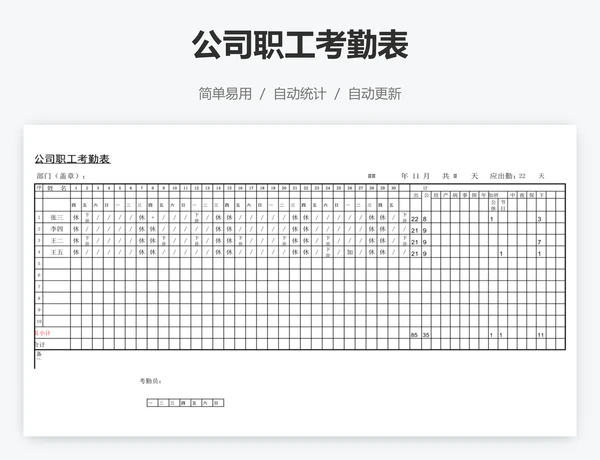Click the 夜 shift column header

(x=522, y=195)
